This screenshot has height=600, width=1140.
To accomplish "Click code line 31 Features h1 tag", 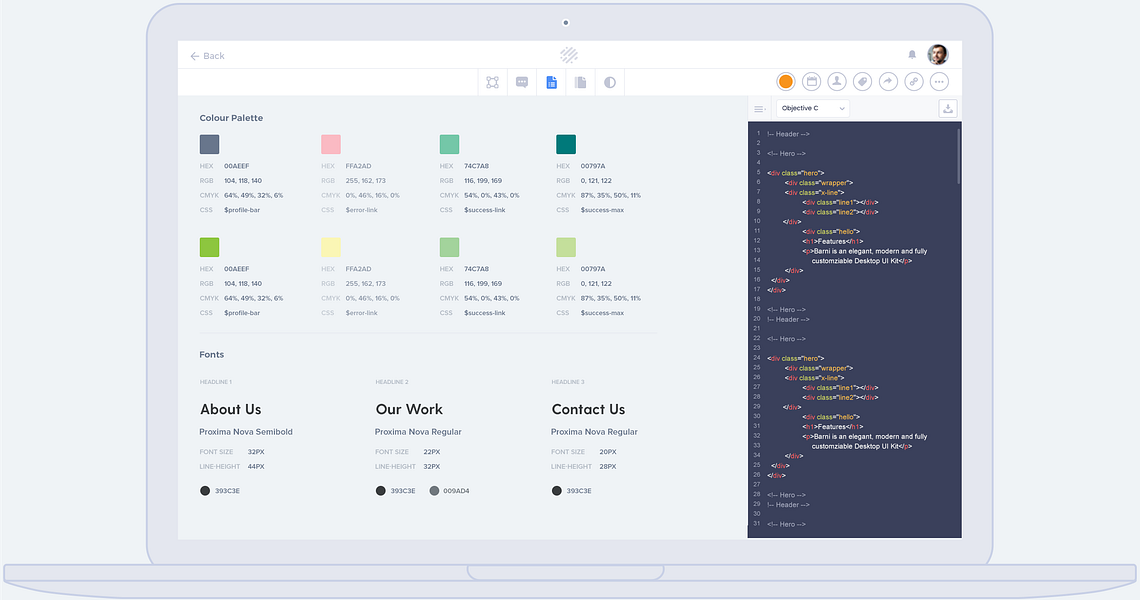I will point(832,427).
